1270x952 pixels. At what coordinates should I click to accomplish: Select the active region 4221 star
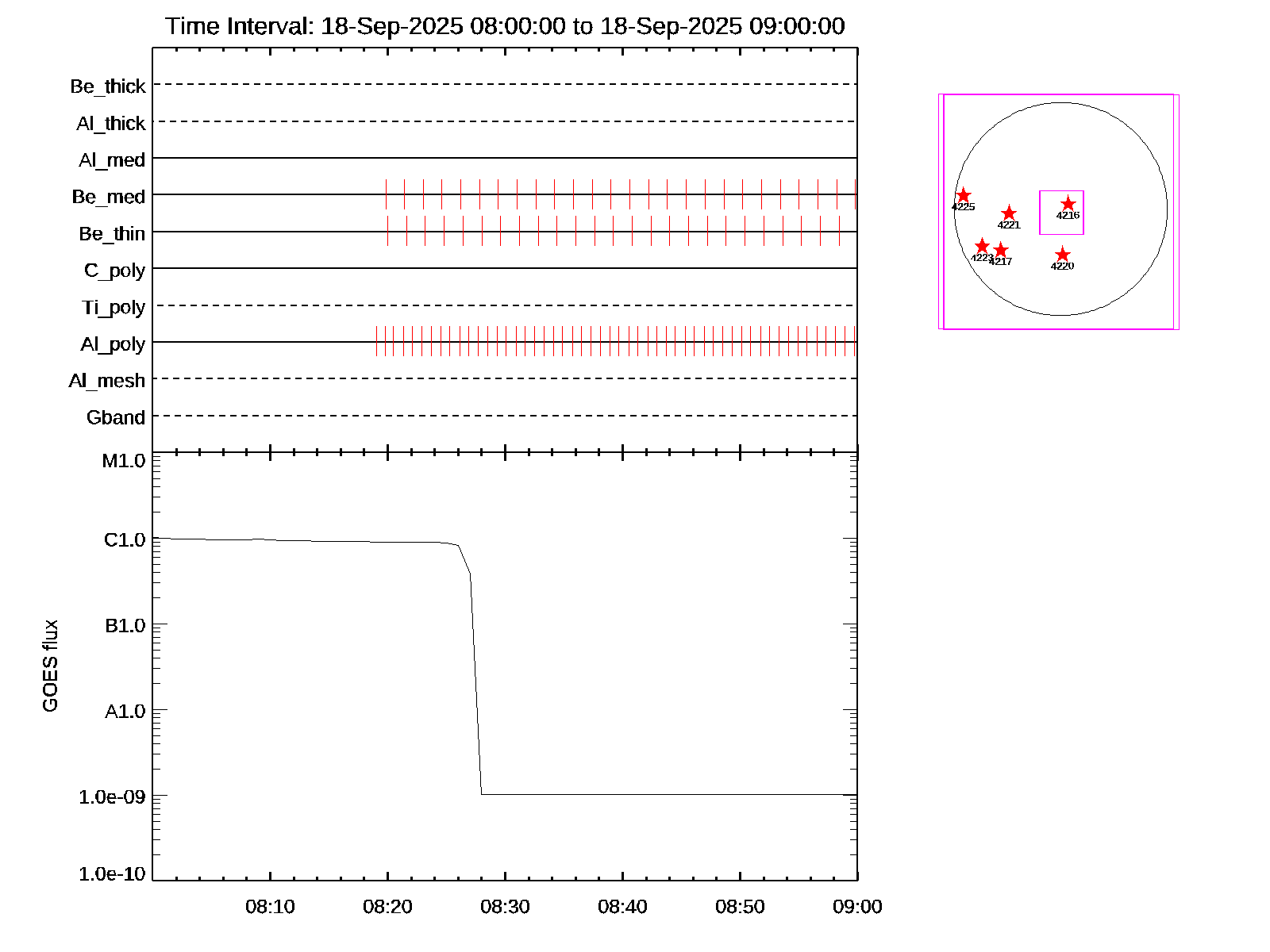point(1008,213)
